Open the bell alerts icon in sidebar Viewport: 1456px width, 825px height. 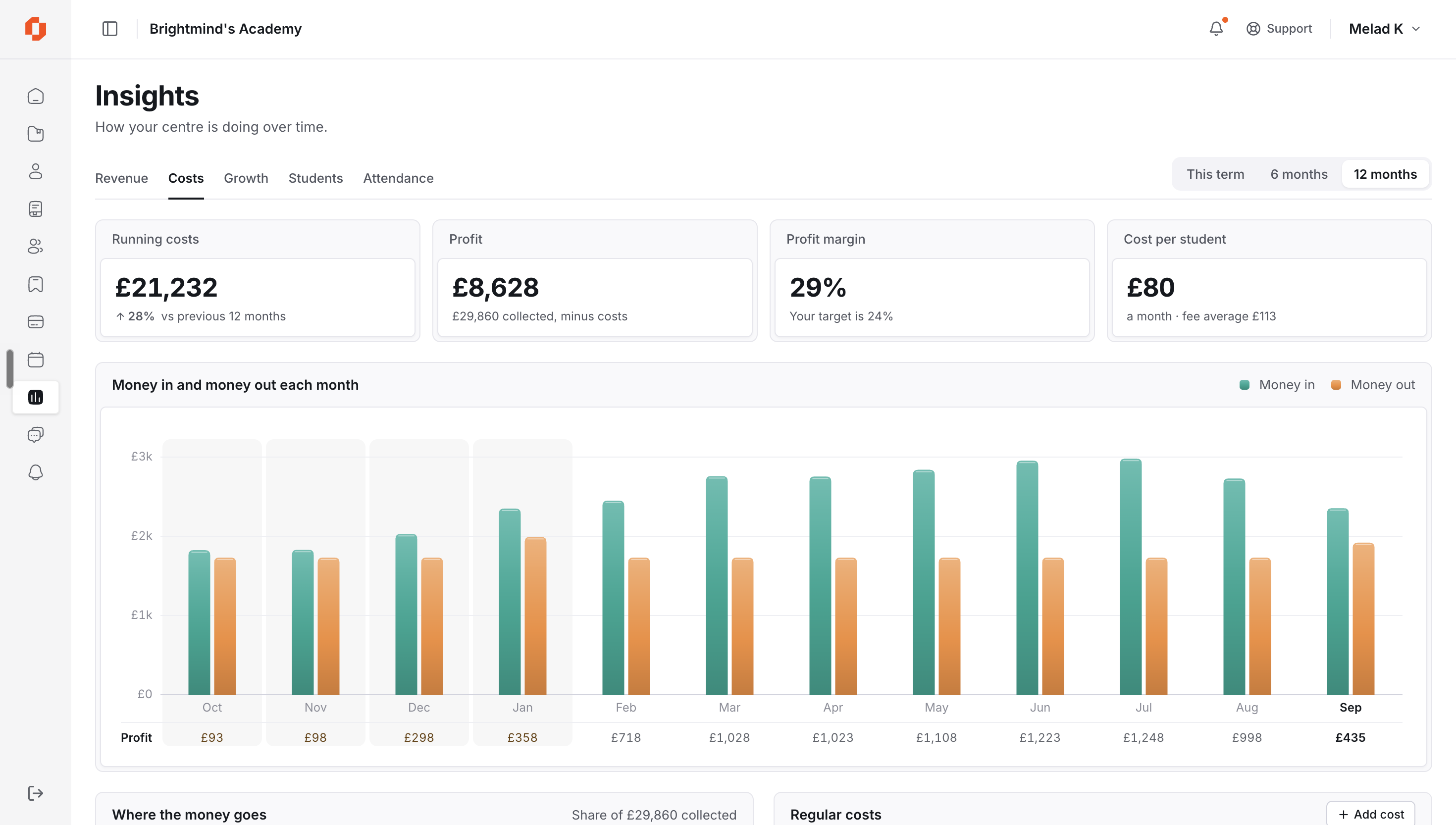[35, 472]
